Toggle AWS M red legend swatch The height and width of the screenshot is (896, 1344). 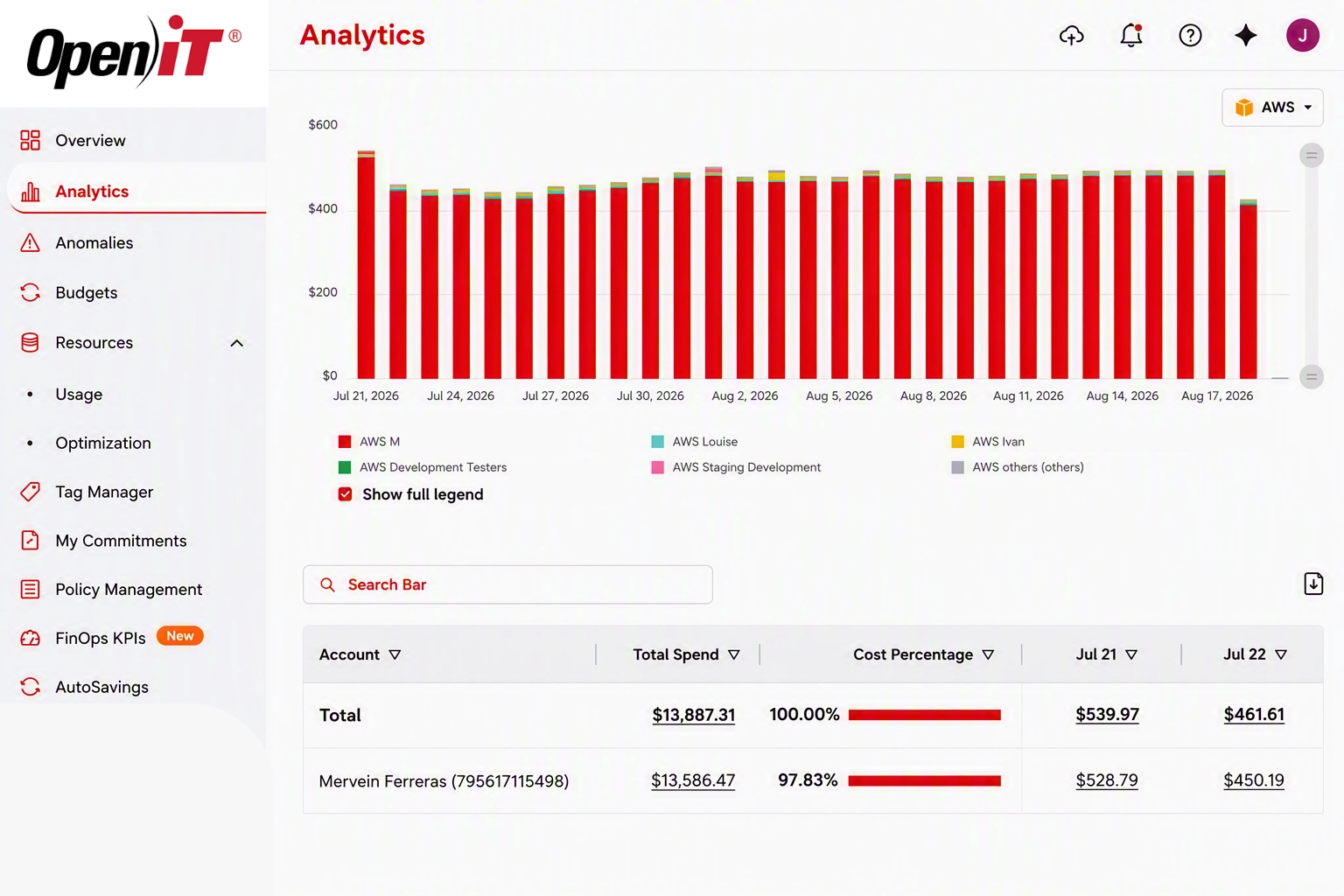(x=345, y=442)
